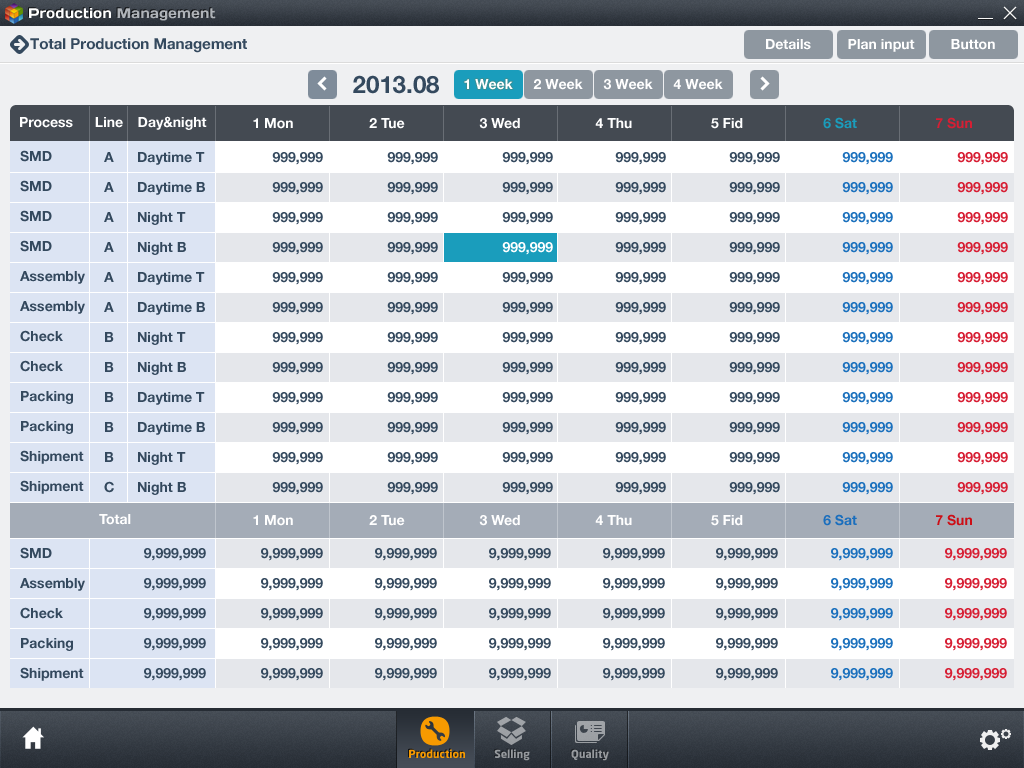Select the 3 Week view
This screenshot has height=768, width=1024.
point(628,84)
